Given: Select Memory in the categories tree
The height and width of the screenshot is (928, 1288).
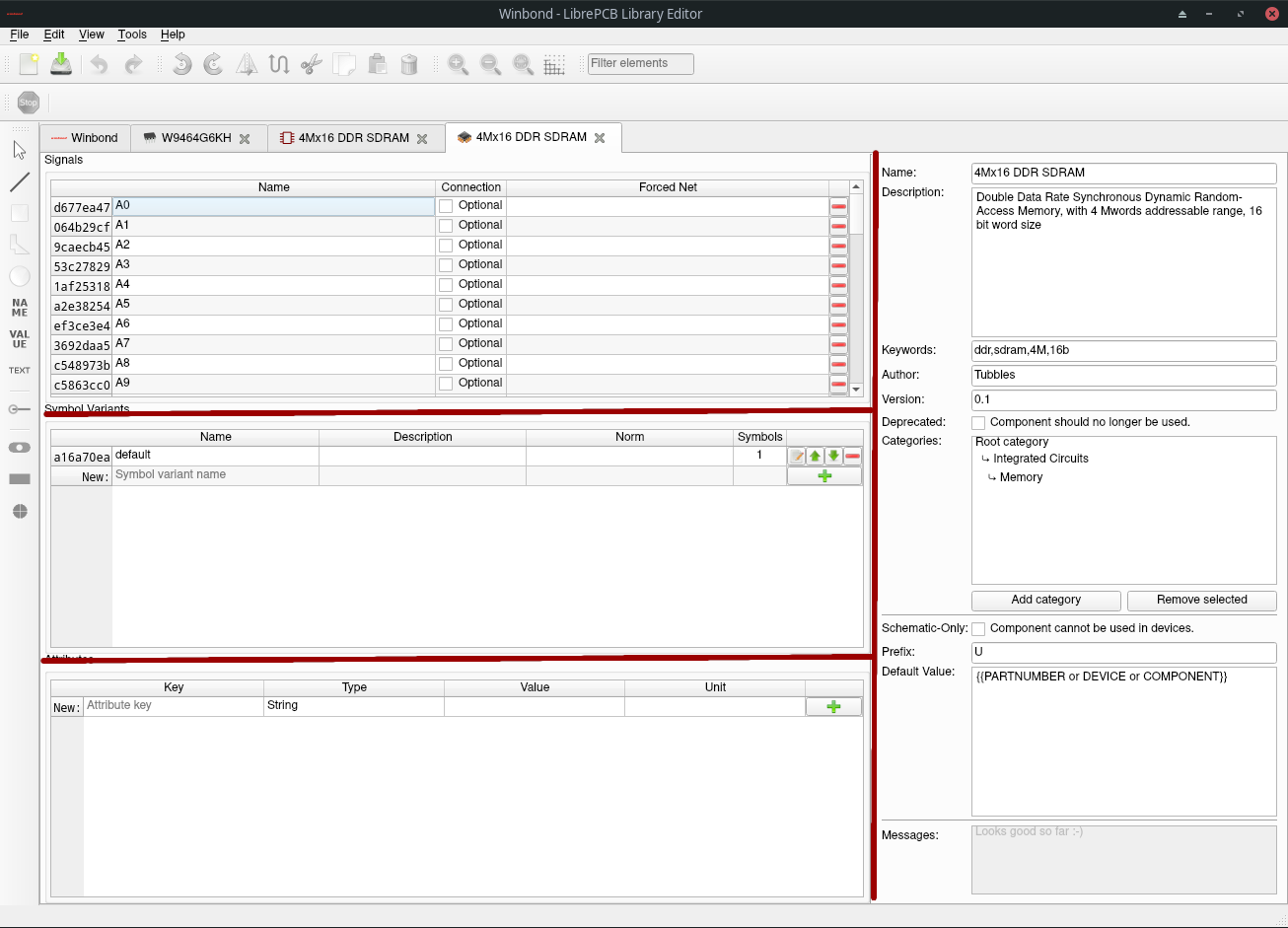Looking at the screenshot, I should (x=1021, y=477).
